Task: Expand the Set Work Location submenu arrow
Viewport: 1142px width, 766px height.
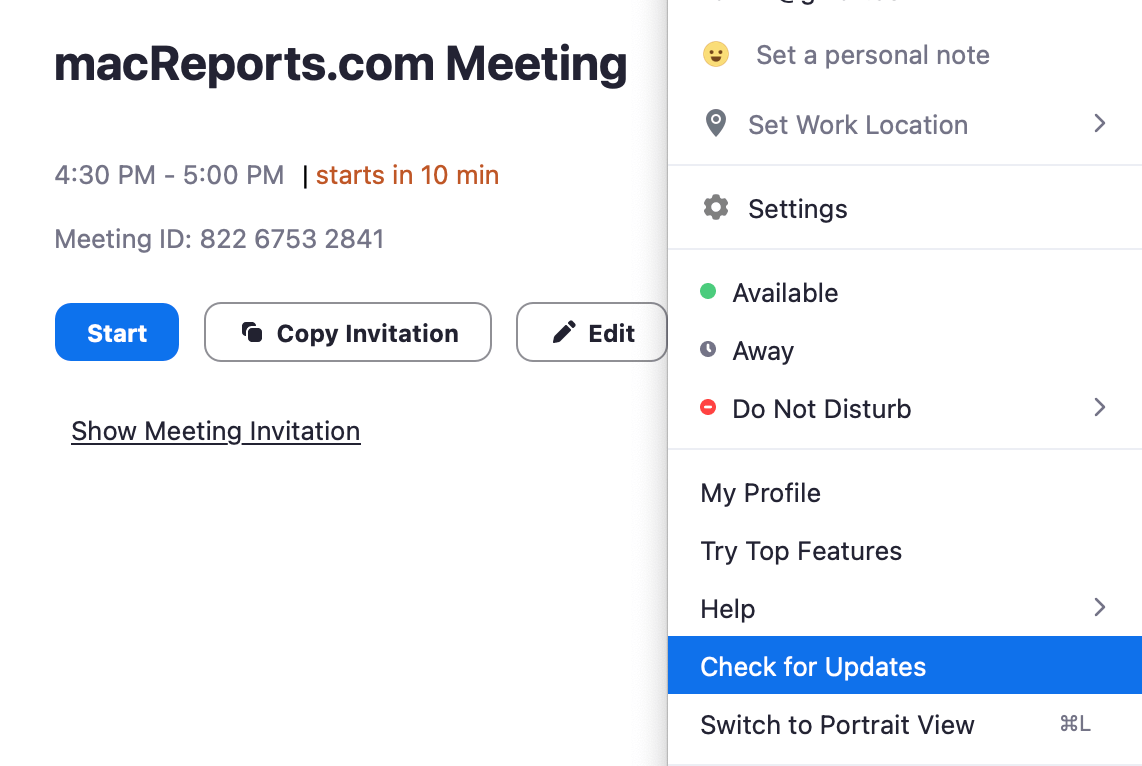Action: tap(1100, 124)
